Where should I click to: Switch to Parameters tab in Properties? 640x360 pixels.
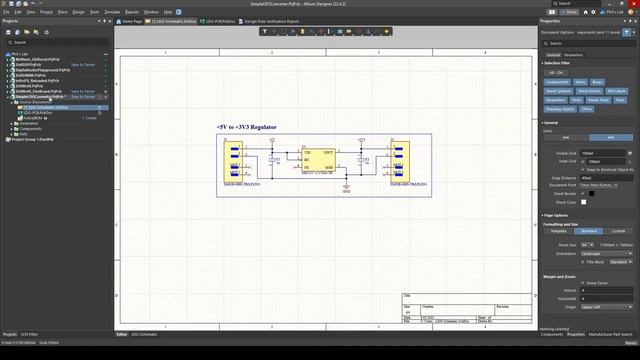573,55
